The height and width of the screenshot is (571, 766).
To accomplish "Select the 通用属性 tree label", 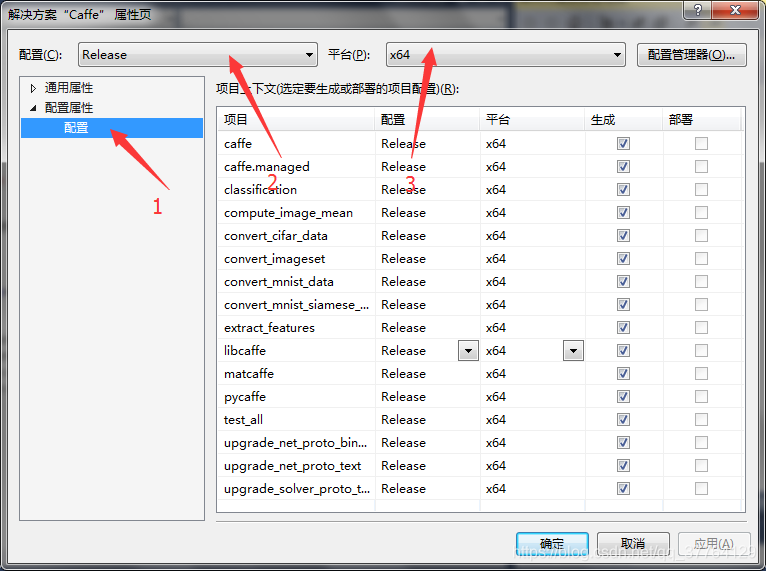I will (69, 88).
